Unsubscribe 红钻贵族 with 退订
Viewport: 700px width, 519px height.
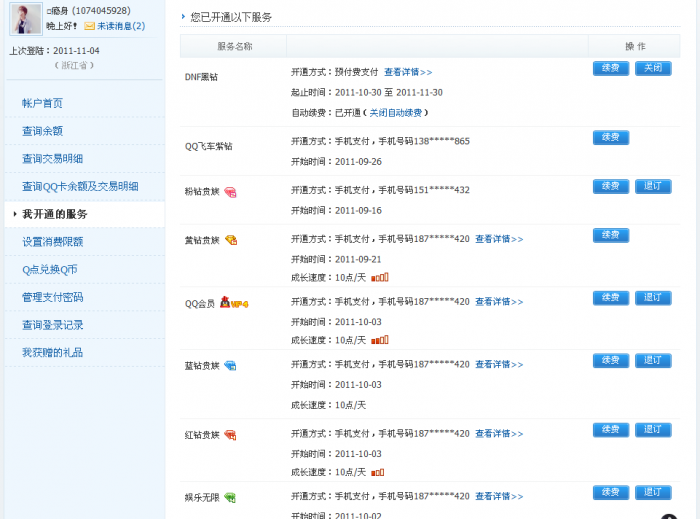click(653, 430)
